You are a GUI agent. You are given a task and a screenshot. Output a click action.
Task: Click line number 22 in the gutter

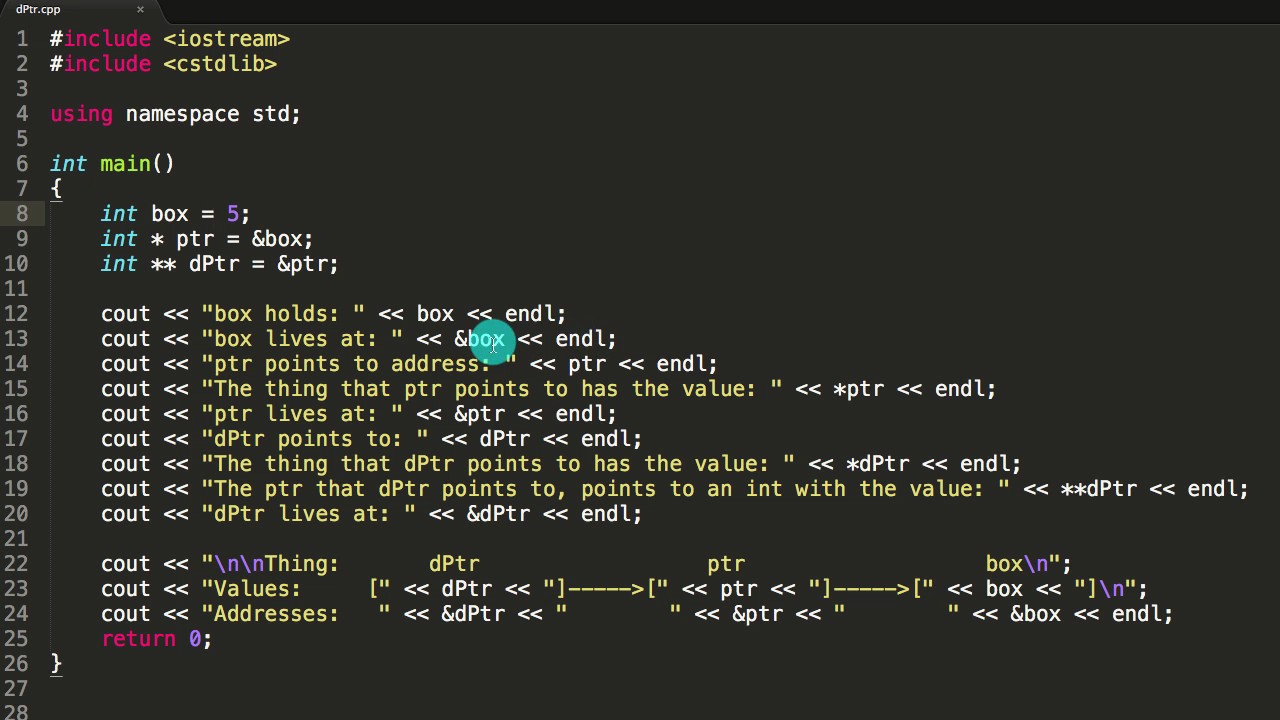tap(16, 564)
